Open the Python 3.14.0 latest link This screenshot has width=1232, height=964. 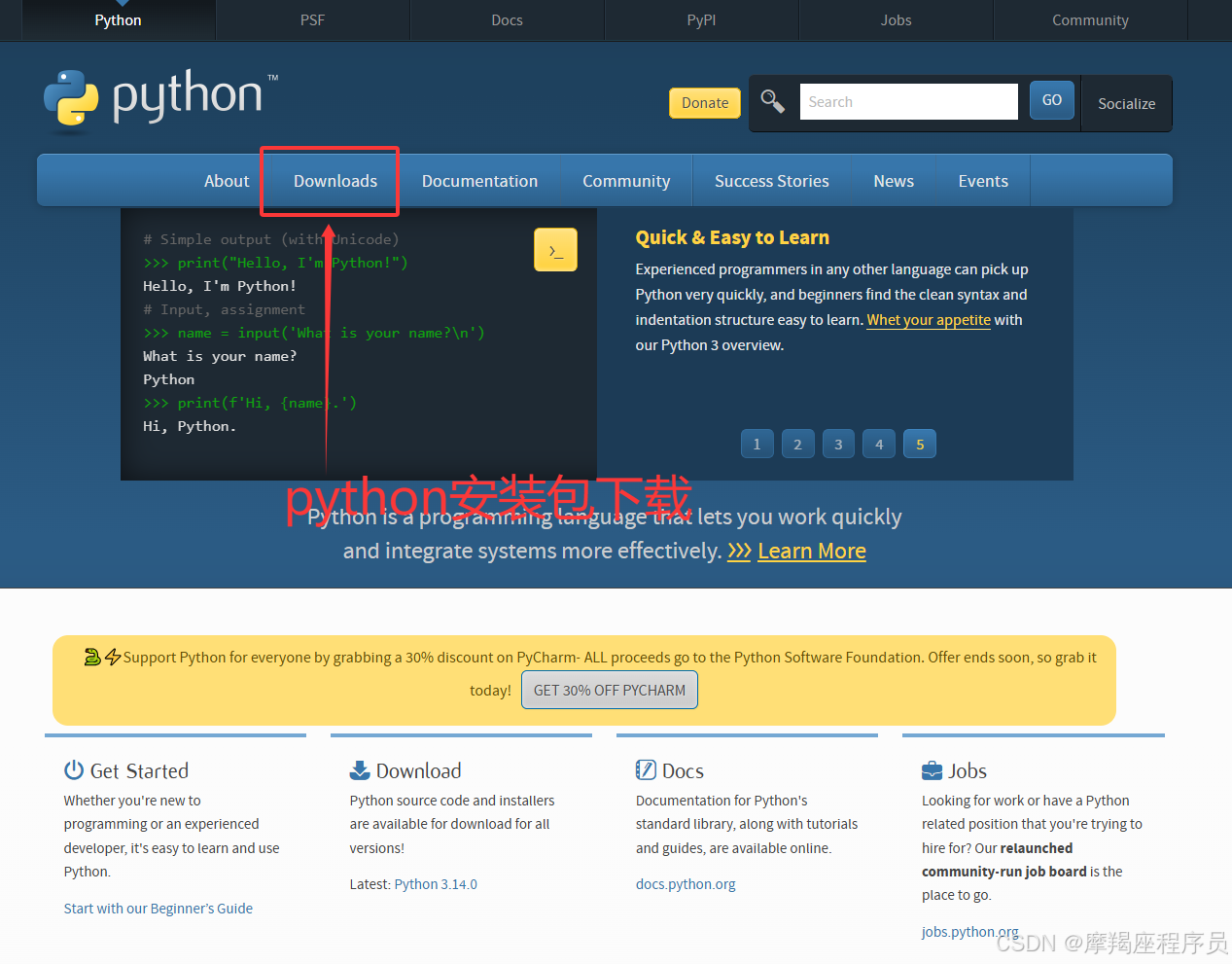point(436,884)
